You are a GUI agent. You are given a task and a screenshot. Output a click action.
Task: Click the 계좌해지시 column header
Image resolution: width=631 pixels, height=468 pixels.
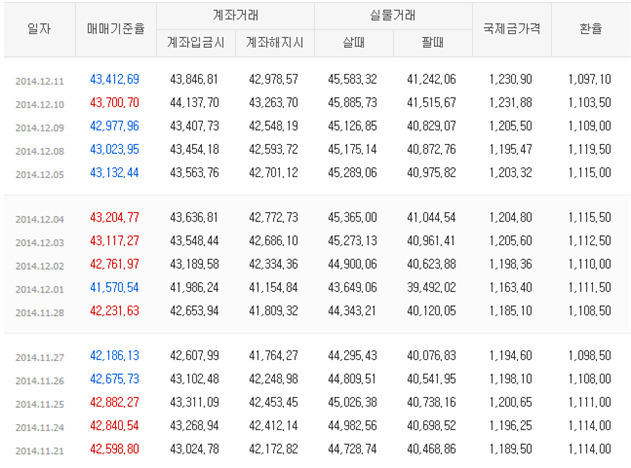(x=274, y=42)
